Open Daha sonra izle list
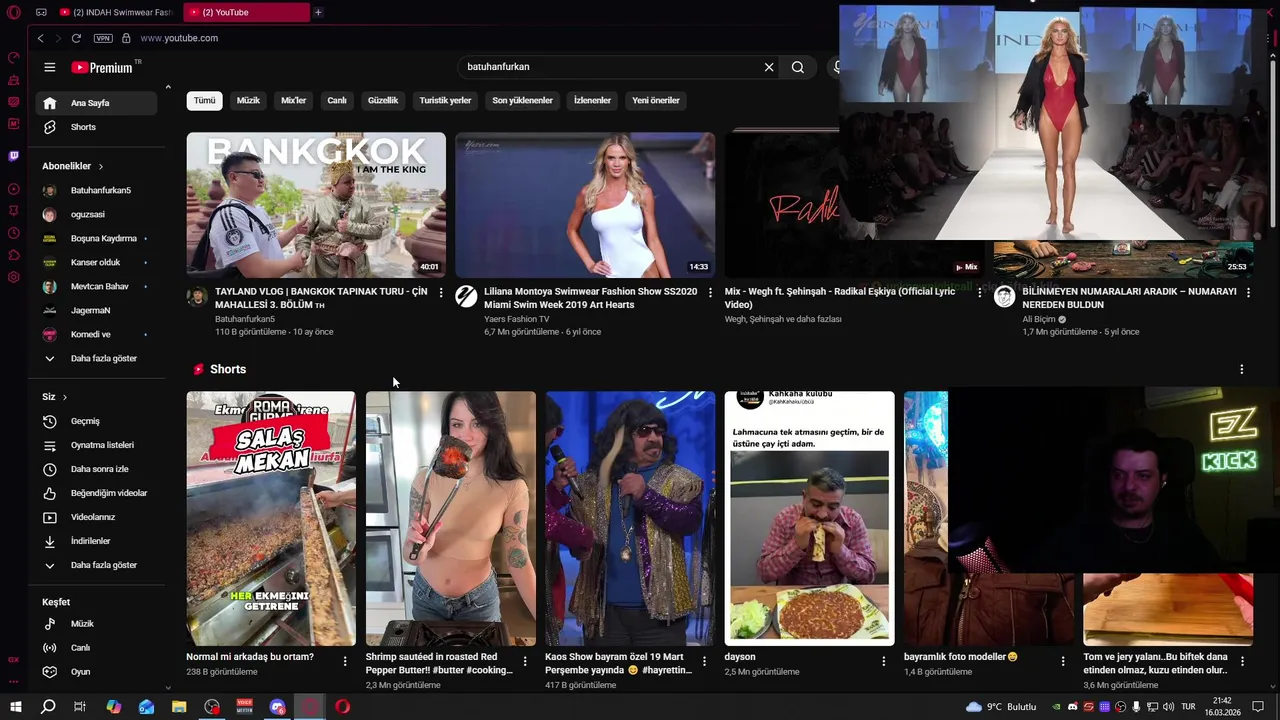The width and height of the screenshot is (1280, 720). click(96, 469)
